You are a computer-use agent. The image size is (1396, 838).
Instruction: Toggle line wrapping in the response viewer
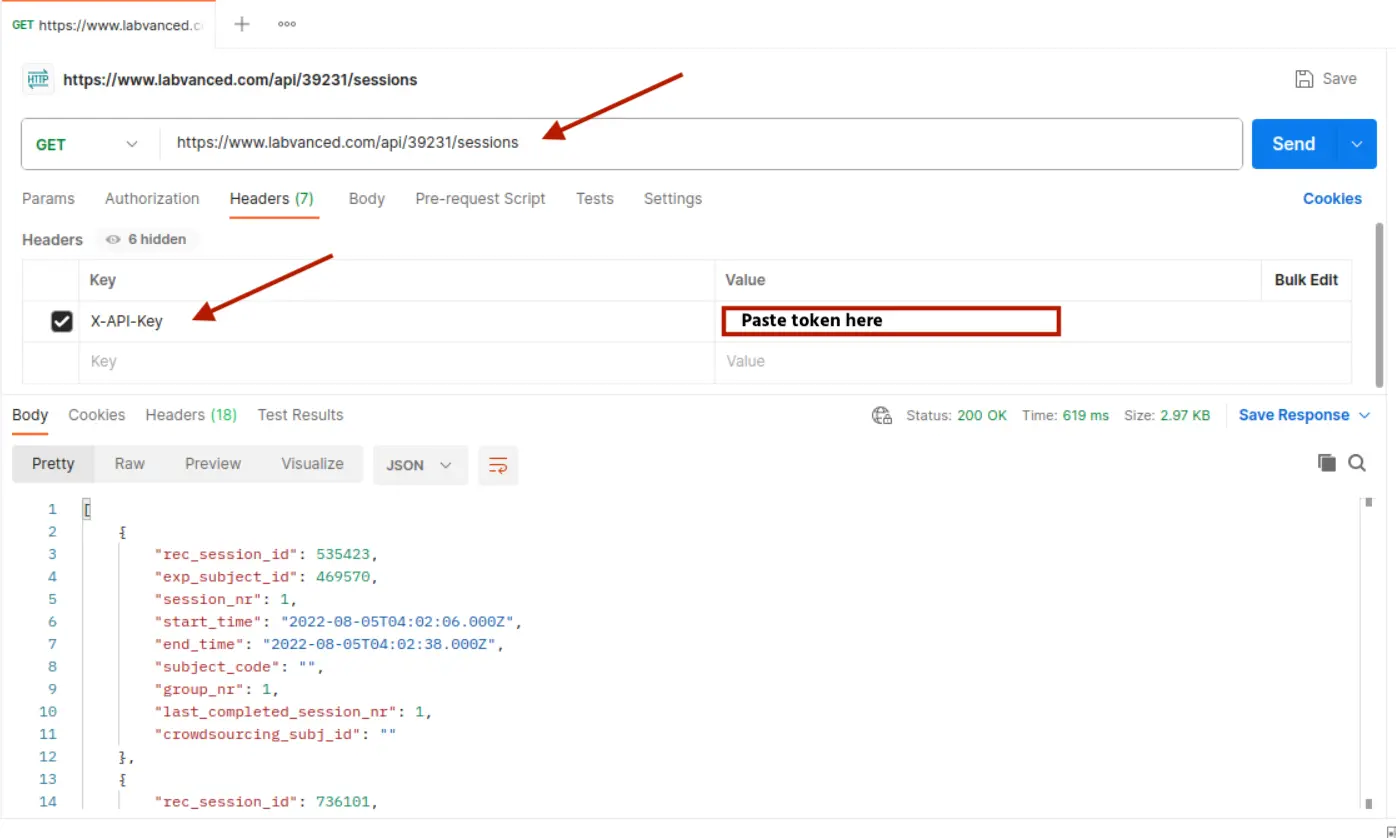(x=498, y=464)
